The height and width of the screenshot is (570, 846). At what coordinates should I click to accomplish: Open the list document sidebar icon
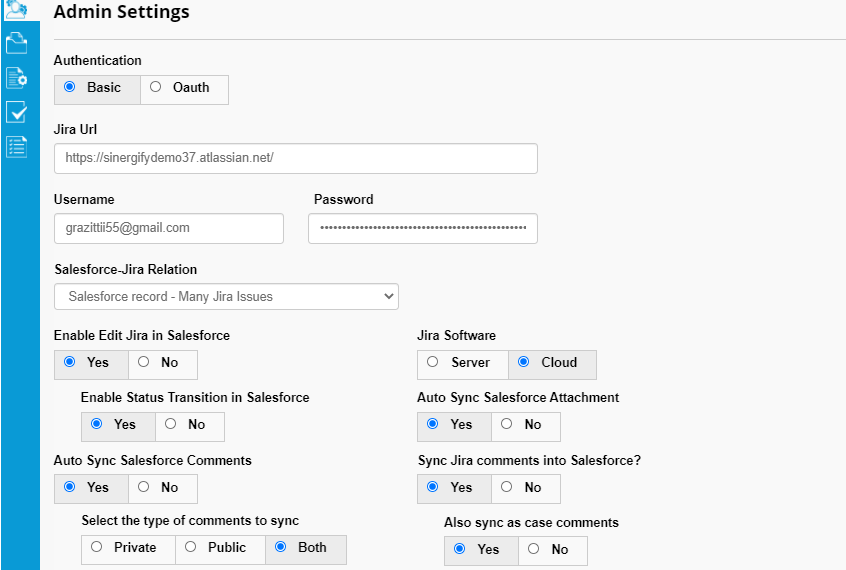point(16,147)
